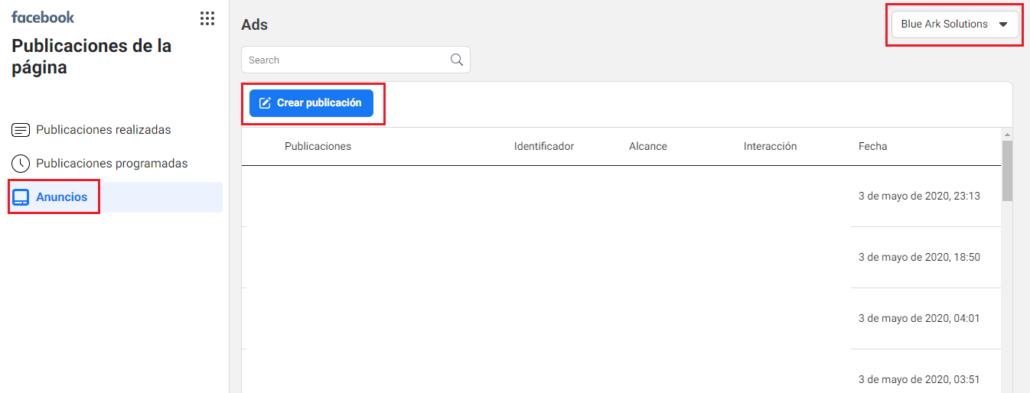The width and height of the screenshot is (1030, 393).
Task: Click the dropdown arrow beside Blue Ark Solutions
Action: (x=1003, y=25)
